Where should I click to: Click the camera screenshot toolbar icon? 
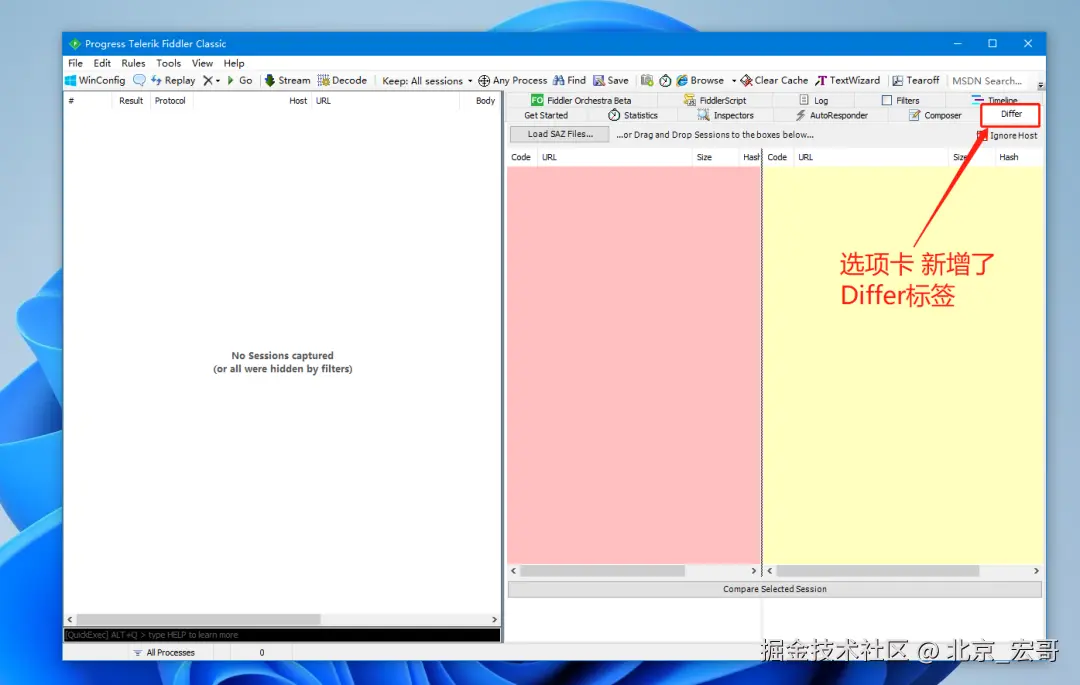click(x=647, y=81)
